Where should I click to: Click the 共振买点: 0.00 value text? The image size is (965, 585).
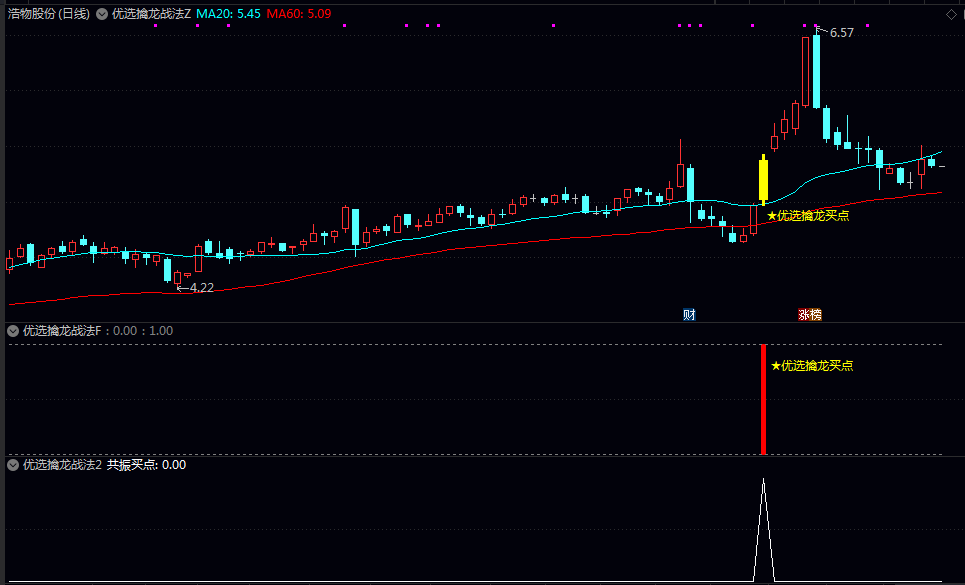click(146, 465)
